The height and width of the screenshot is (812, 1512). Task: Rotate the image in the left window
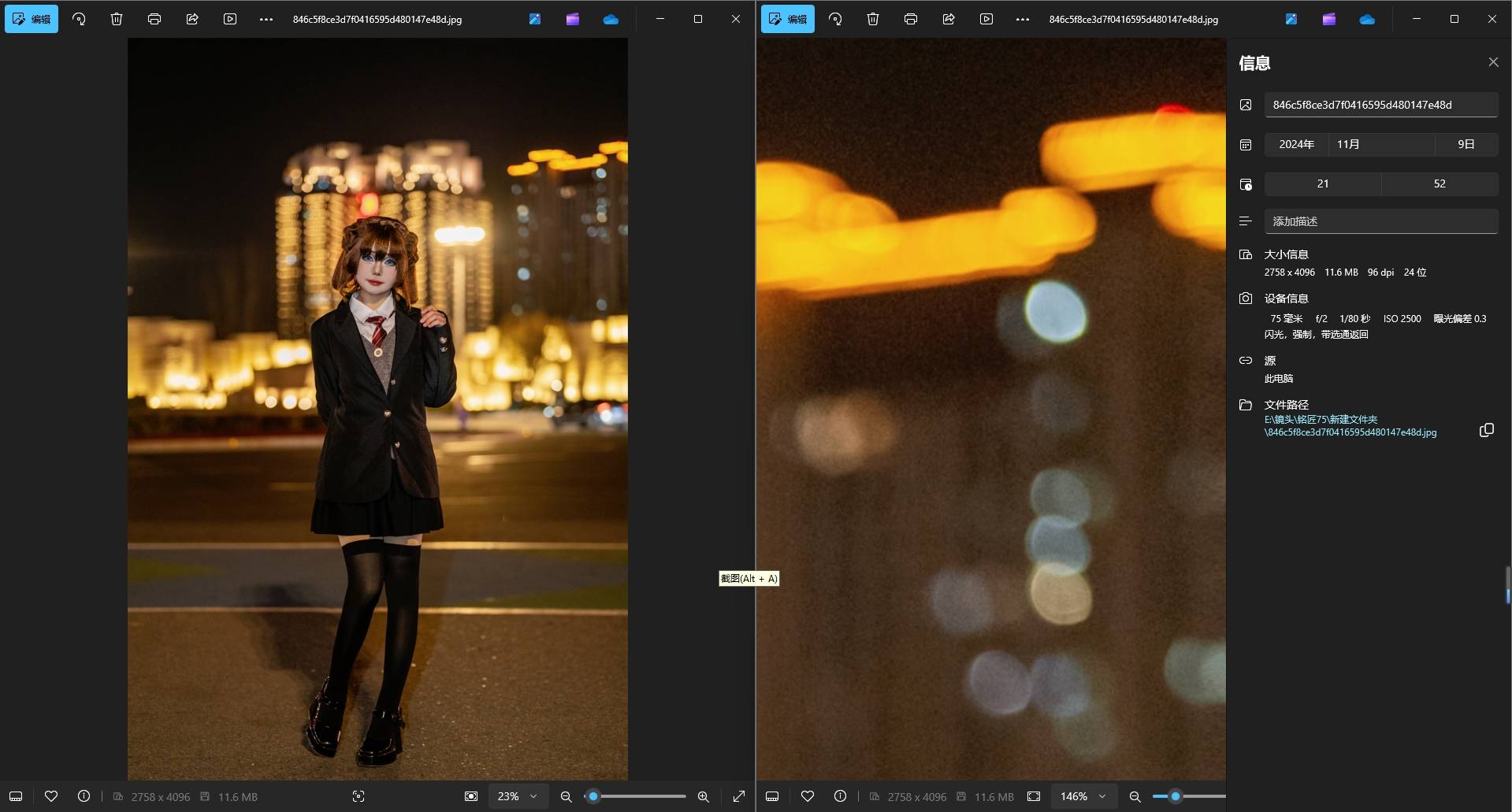pos(79,19)
